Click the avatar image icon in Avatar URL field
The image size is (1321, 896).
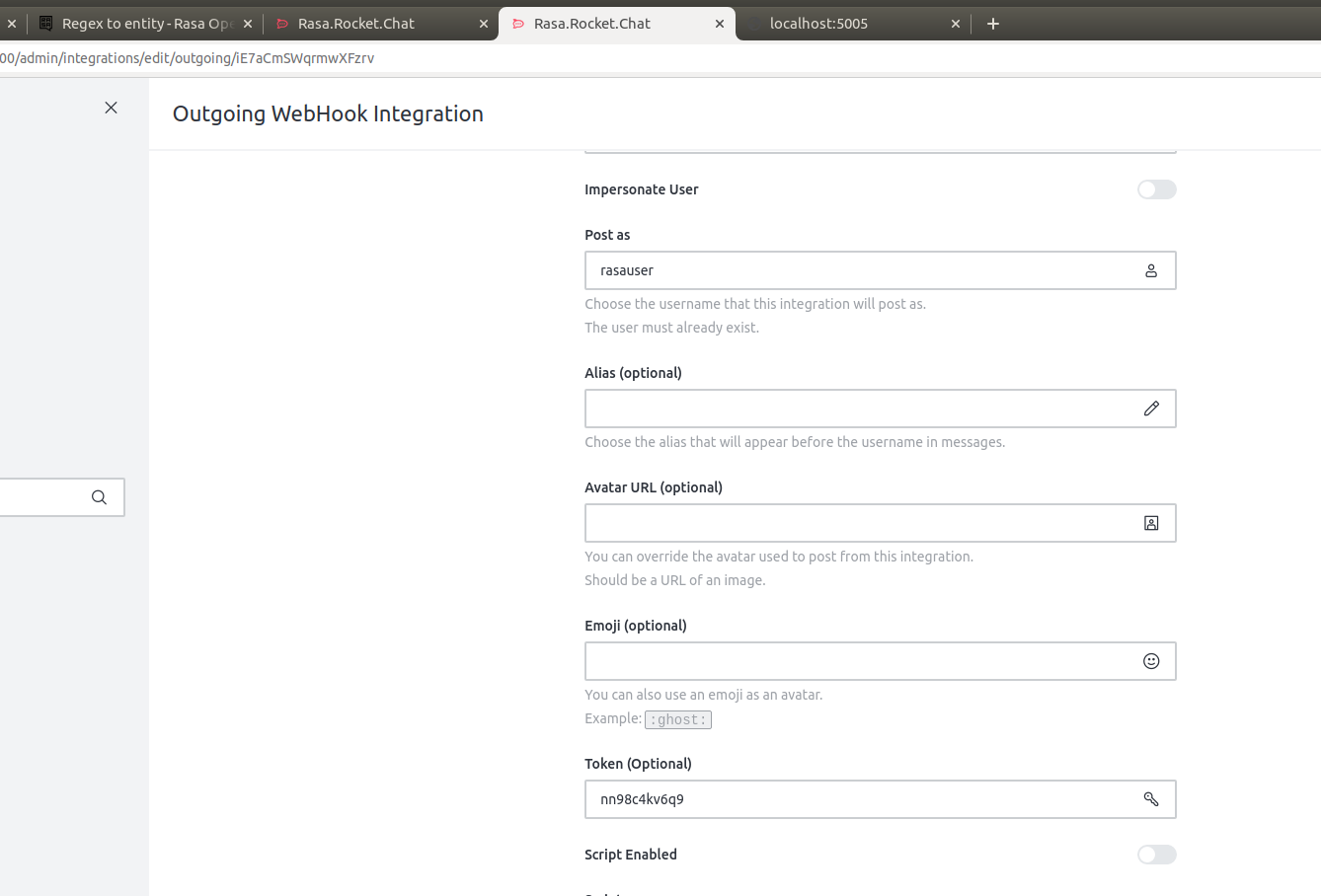[1151, 523]
